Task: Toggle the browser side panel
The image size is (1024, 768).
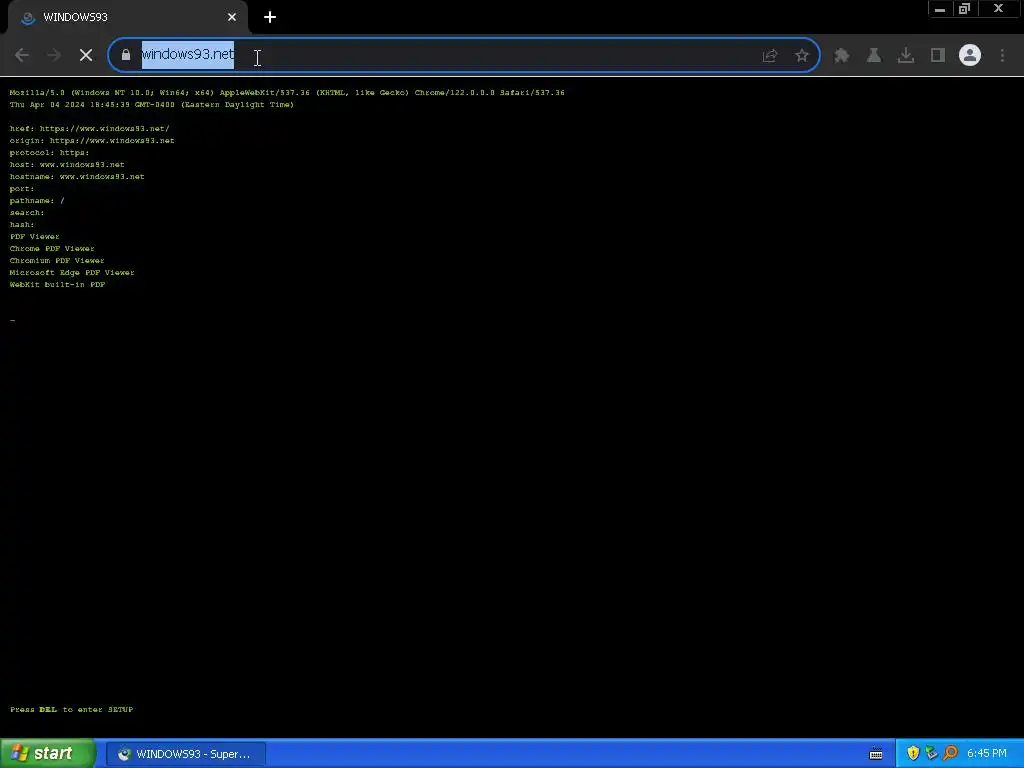Action: [x=938, y=56]
